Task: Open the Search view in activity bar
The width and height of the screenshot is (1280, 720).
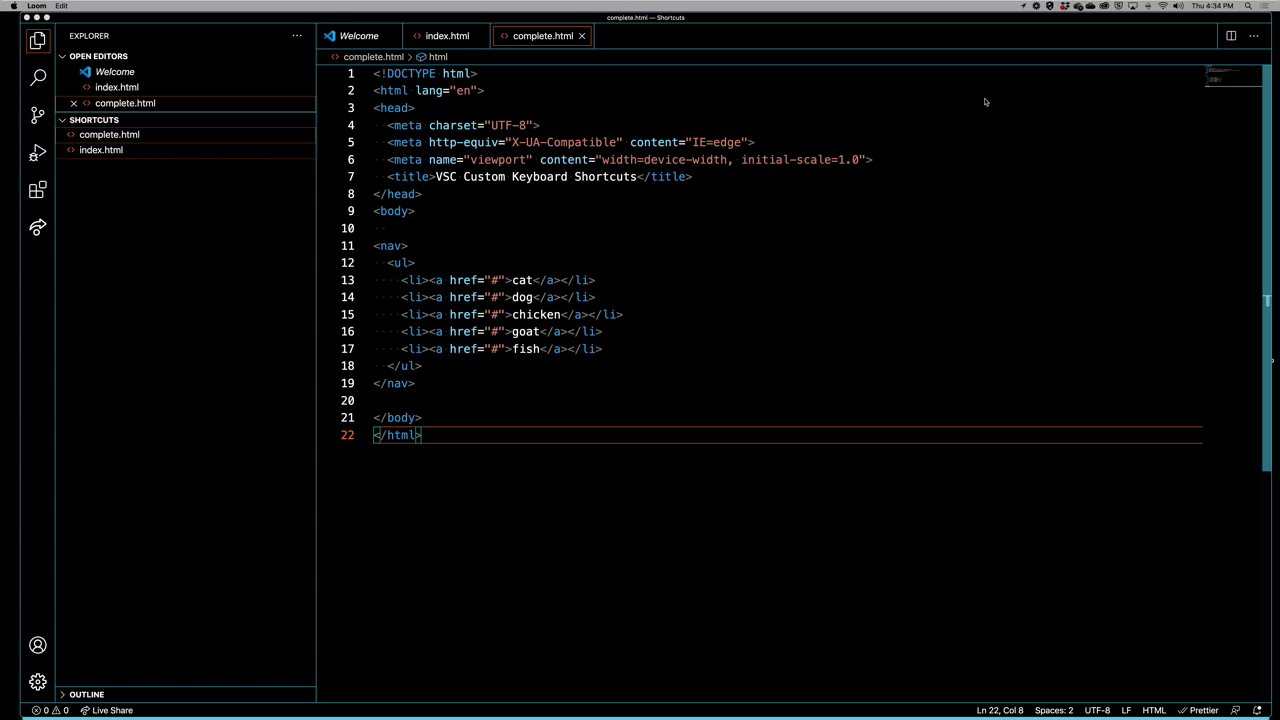Action: [x=37, y=78]
